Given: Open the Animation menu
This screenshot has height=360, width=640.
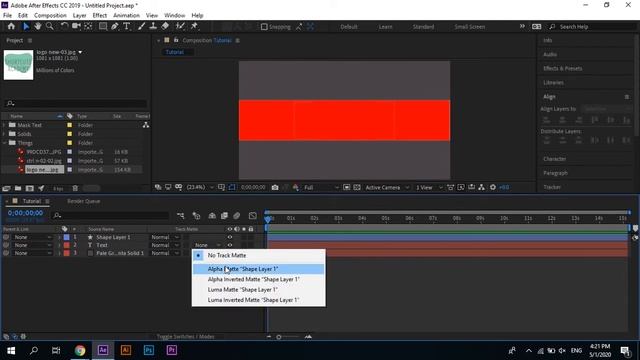Looking at the screenshot, I should point(126,16).
